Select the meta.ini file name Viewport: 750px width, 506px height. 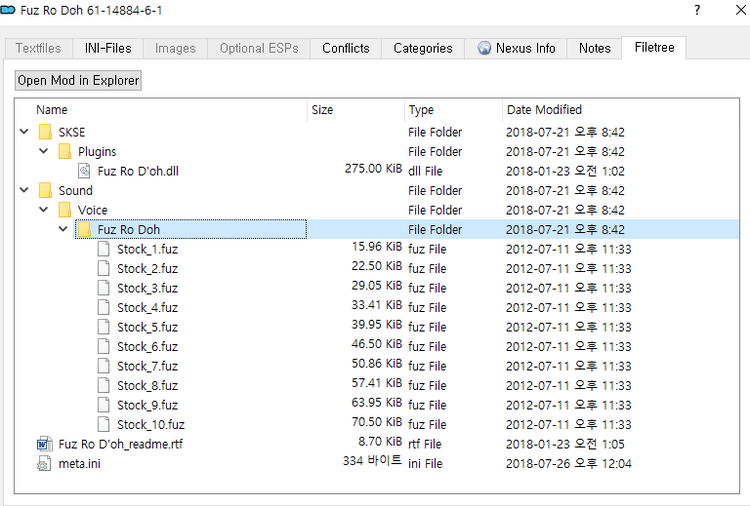pos(79,463)
